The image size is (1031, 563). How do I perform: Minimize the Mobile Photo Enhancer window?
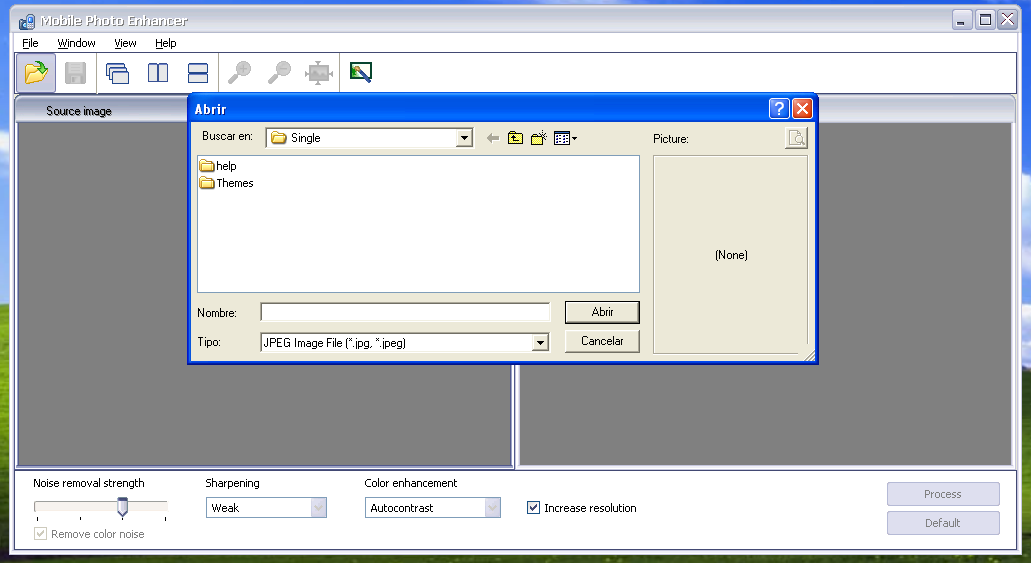[962, 20]
